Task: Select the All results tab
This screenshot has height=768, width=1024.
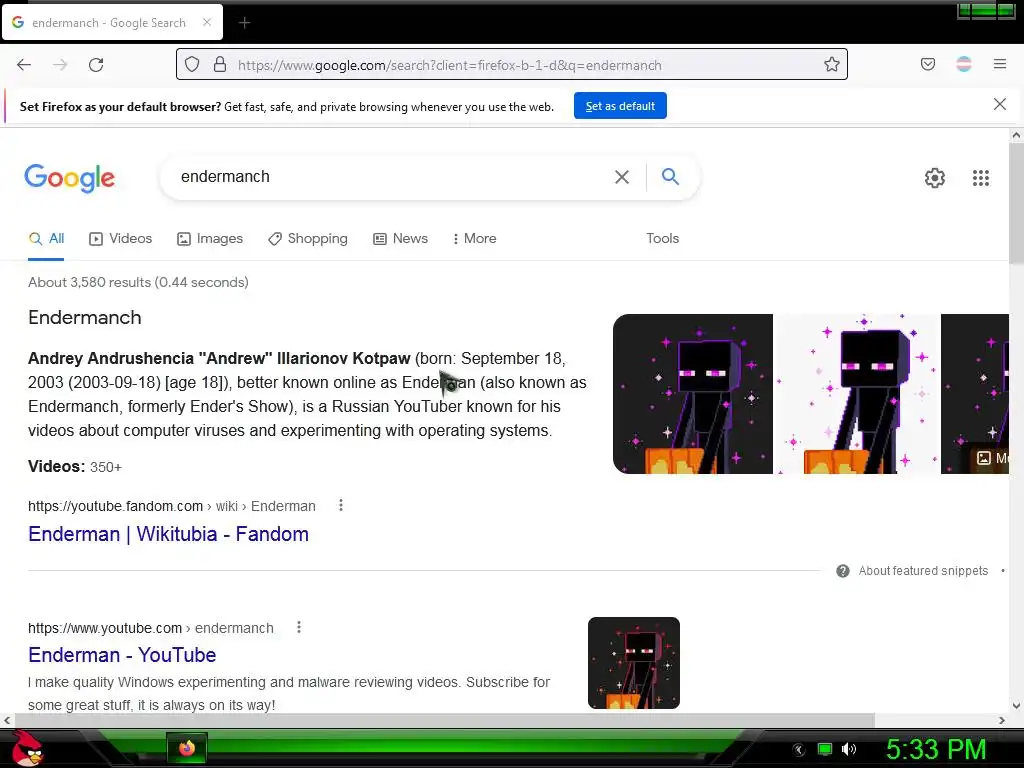Action: coord(46,239)
